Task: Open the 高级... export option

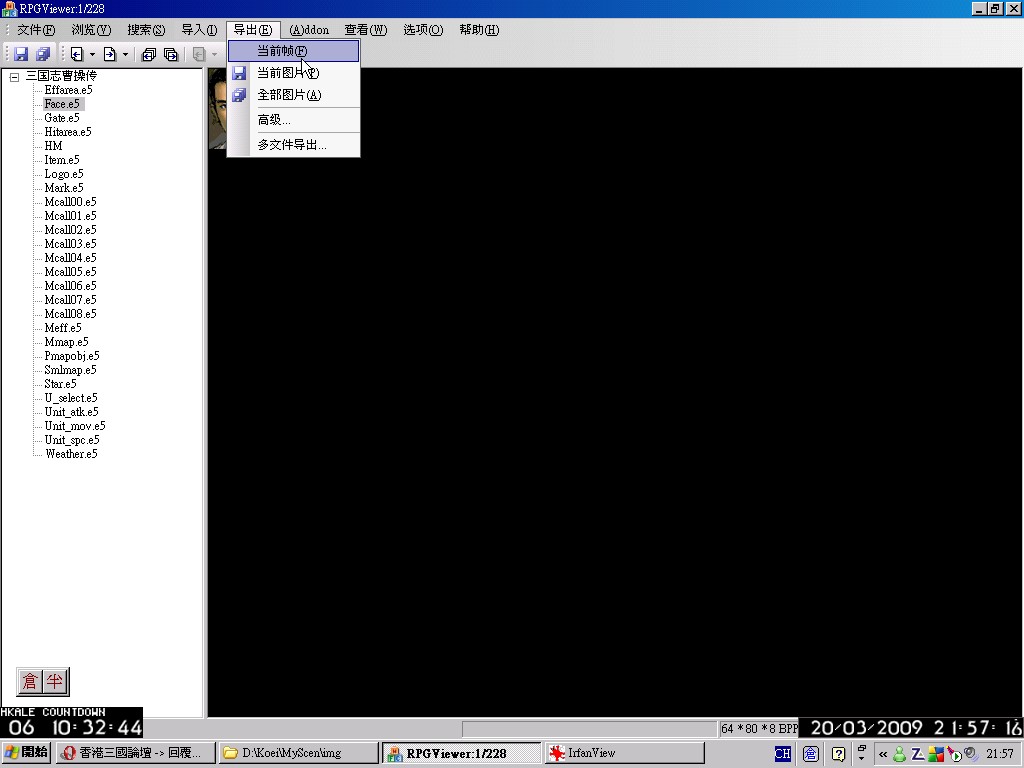Action: (x=293, y=120)
